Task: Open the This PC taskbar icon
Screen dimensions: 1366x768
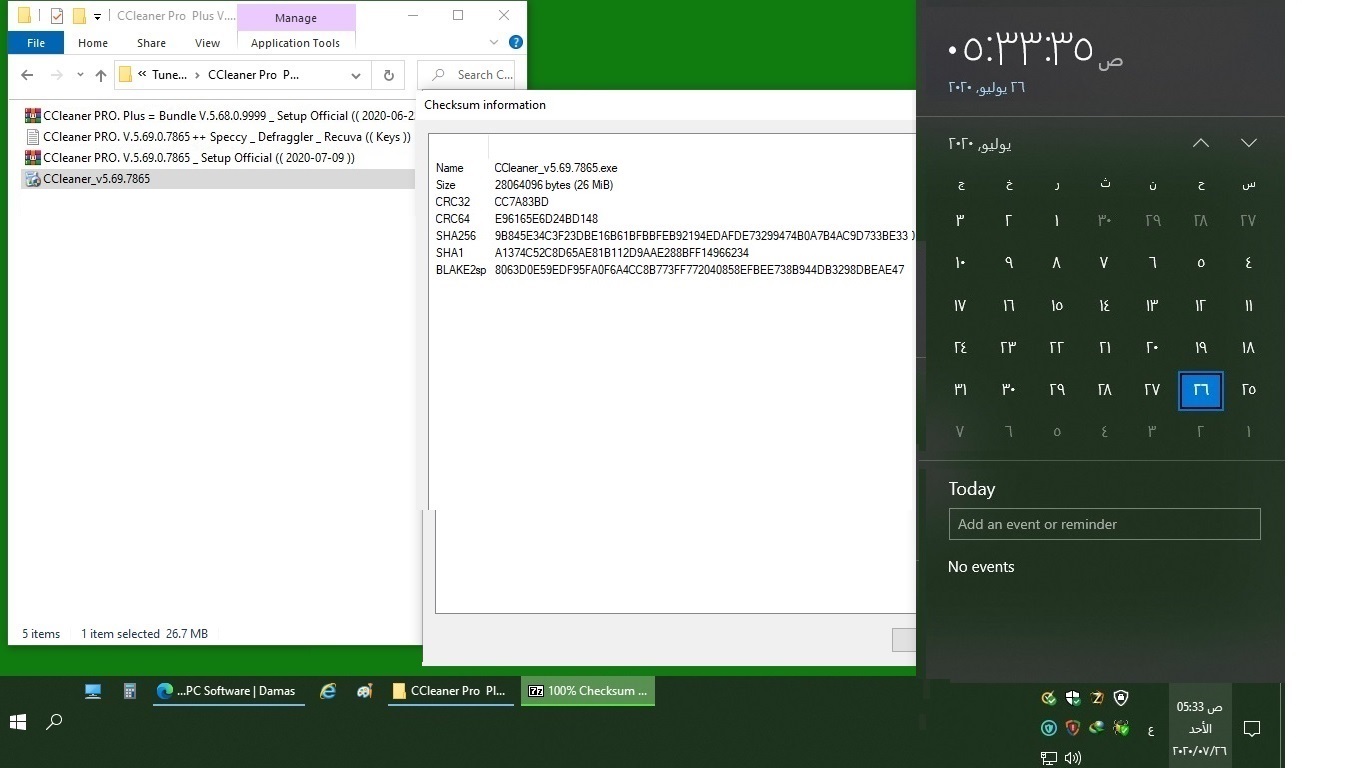Action: click(x=93, y=691)
